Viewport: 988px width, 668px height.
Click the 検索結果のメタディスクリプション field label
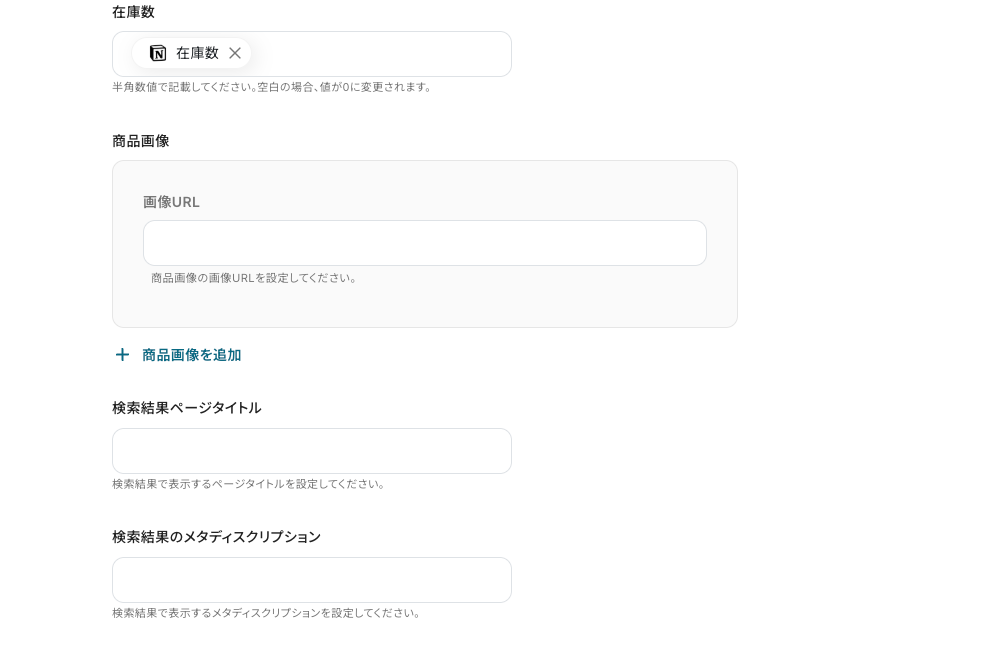pos(216,537)
